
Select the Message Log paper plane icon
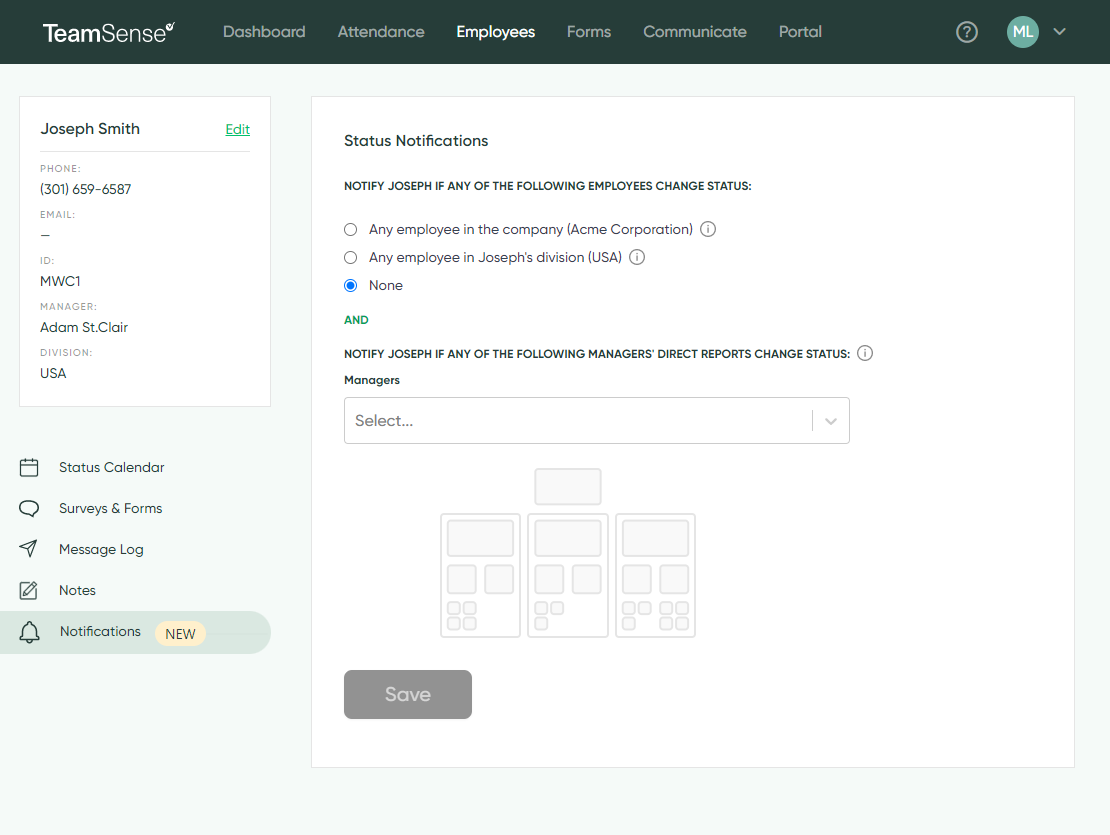[29, 548]
